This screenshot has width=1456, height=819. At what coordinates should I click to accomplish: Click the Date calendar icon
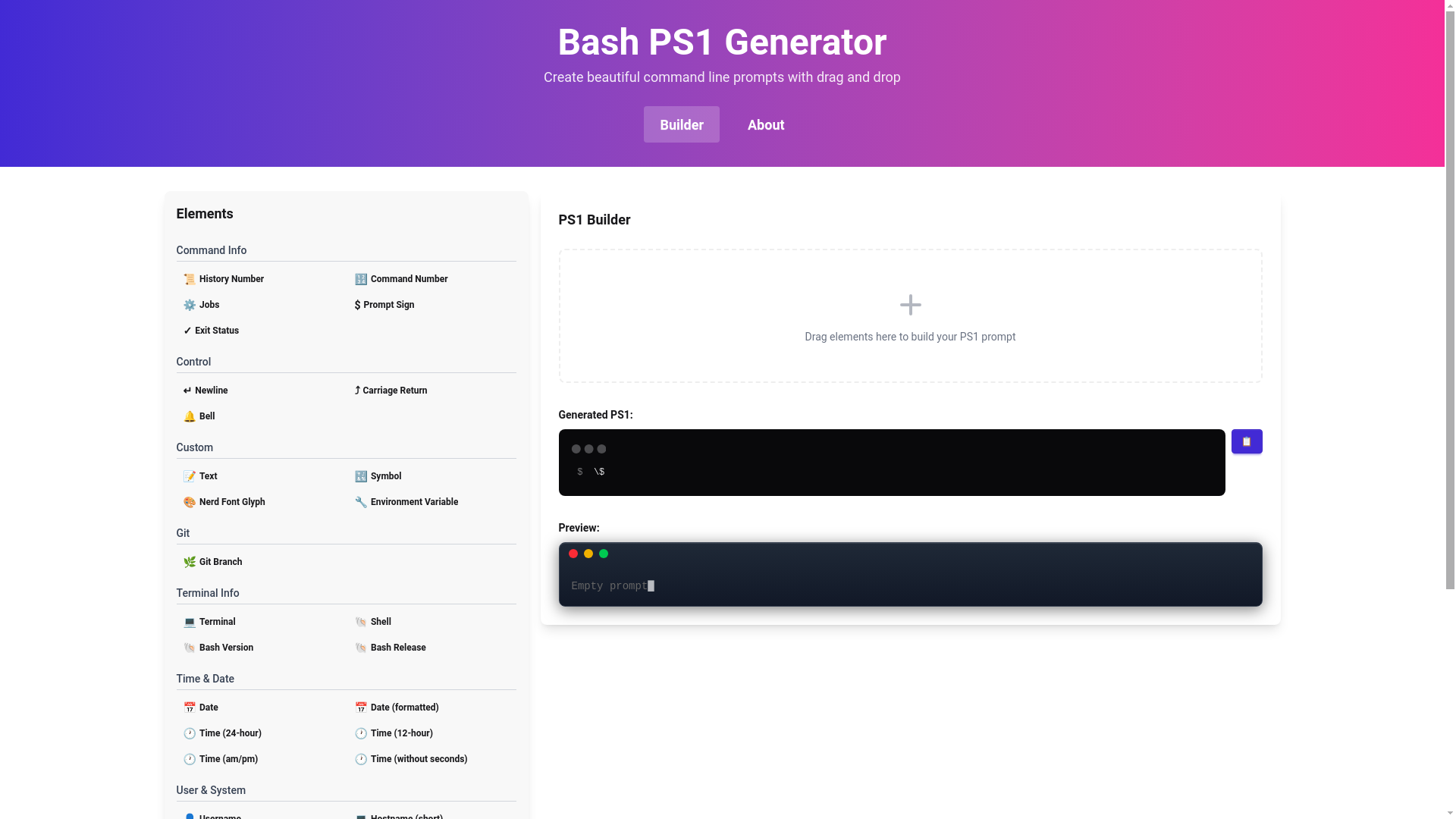[190, 708]
